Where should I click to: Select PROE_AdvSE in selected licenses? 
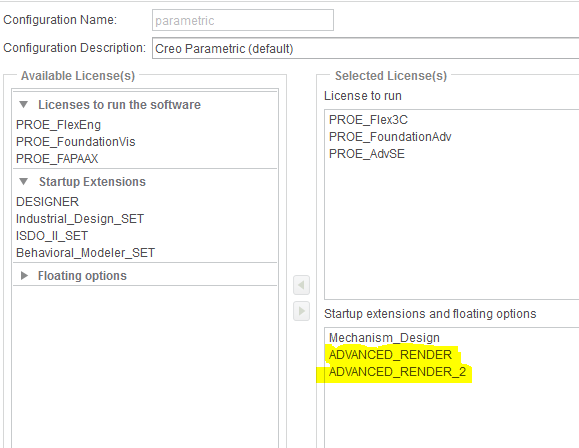(367, 154)
